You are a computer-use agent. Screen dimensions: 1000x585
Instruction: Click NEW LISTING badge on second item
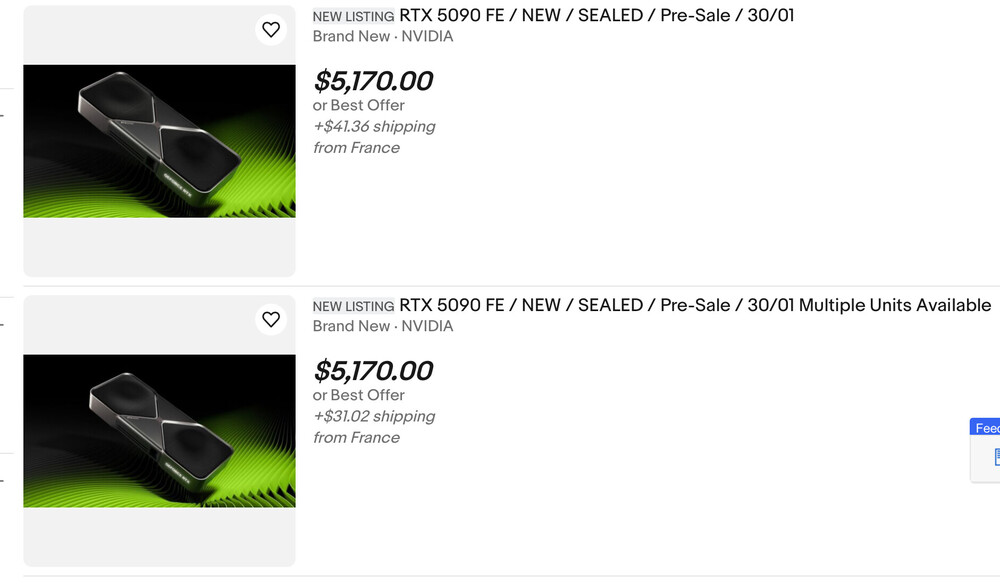click(x=353, y=307)
